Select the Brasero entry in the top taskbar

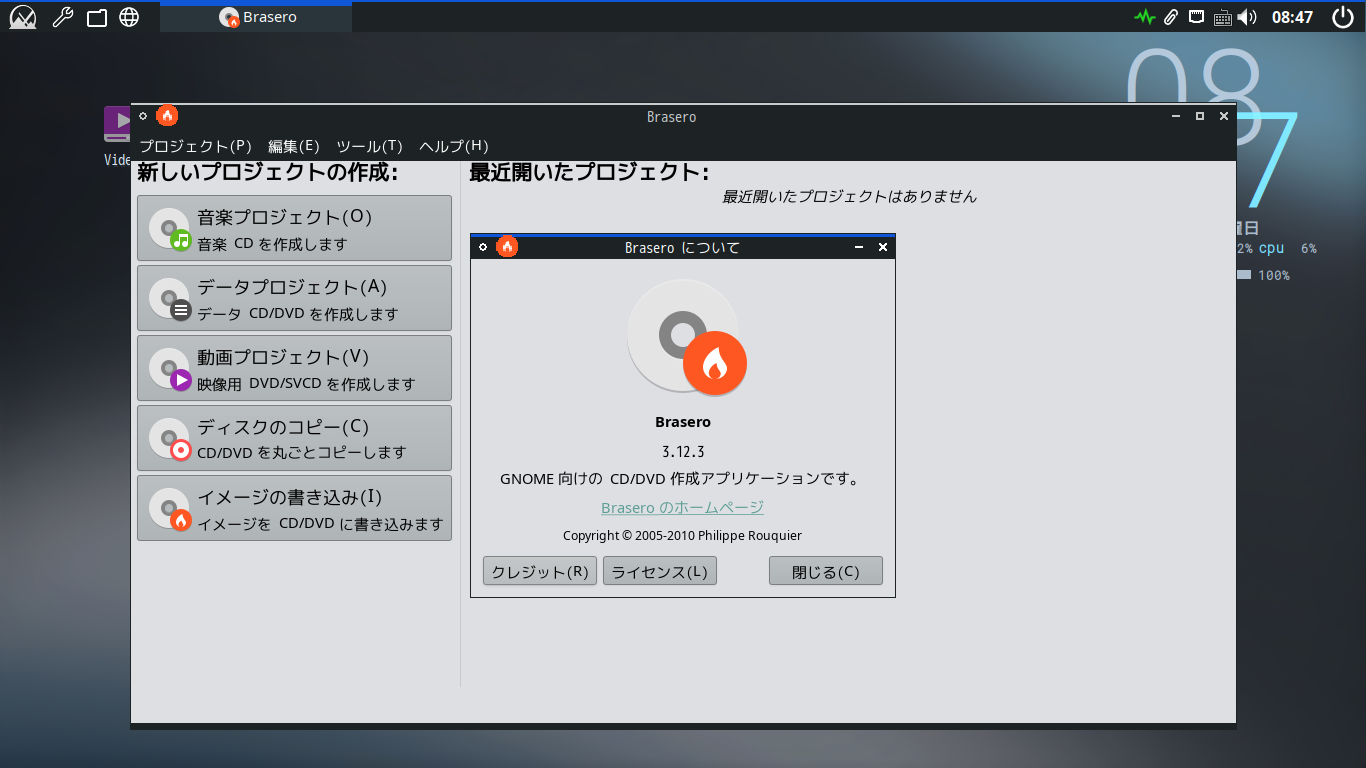click(x=256, y=17)
